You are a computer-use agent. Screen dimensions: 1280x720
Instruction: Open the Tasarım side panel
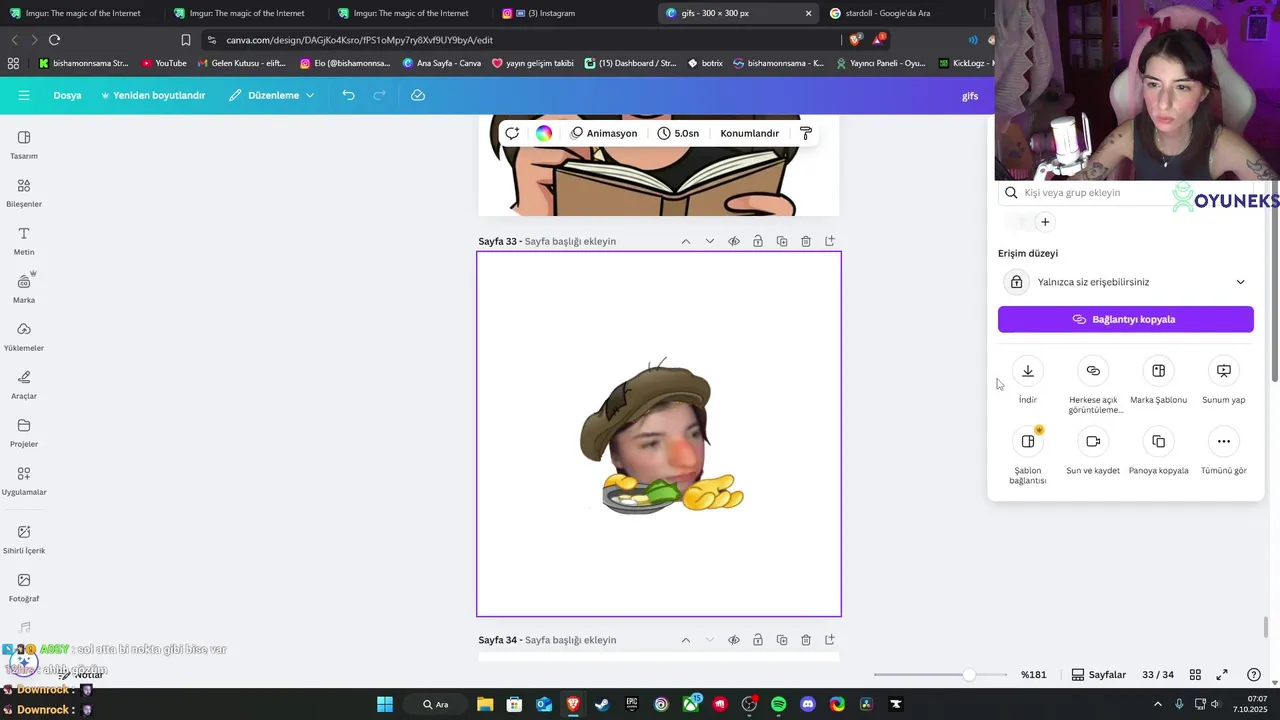click(24, 145)
